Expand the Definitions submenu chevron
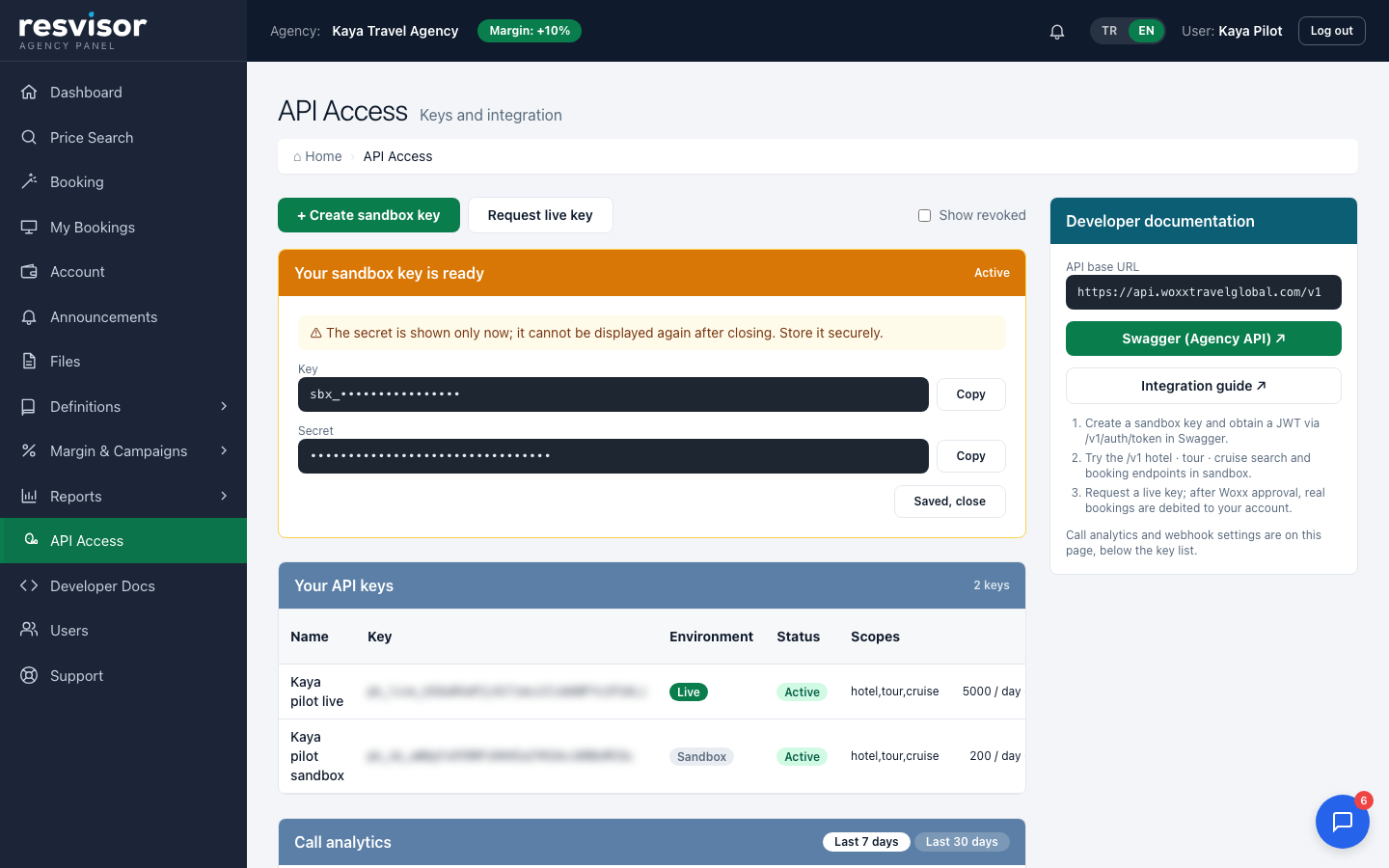1389x868 pixels. (x=224, y=406)
